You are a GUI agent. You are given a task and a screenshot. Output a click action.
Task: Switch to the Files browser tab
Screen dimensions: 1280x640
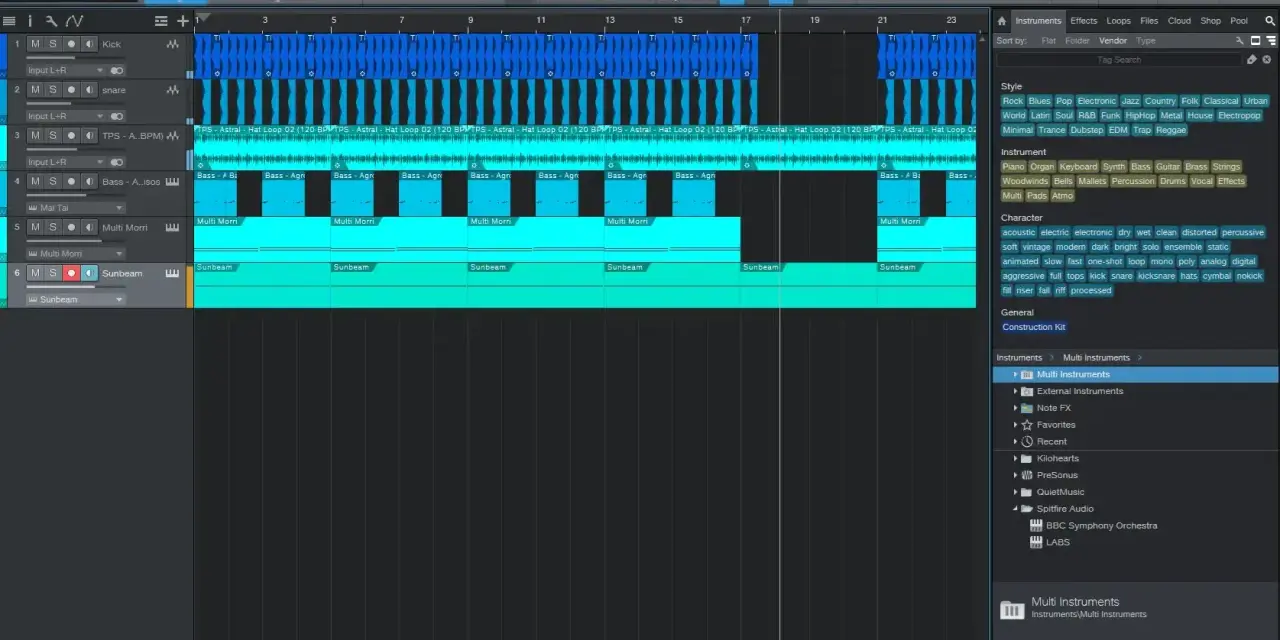tap(1149, 21)
